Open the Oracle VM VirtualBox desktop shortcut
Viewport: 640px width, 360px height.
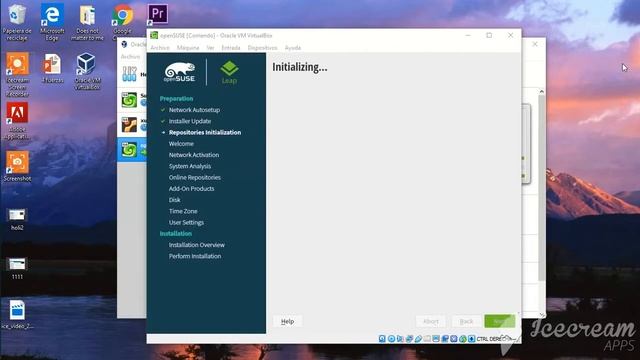click(87, 71)
